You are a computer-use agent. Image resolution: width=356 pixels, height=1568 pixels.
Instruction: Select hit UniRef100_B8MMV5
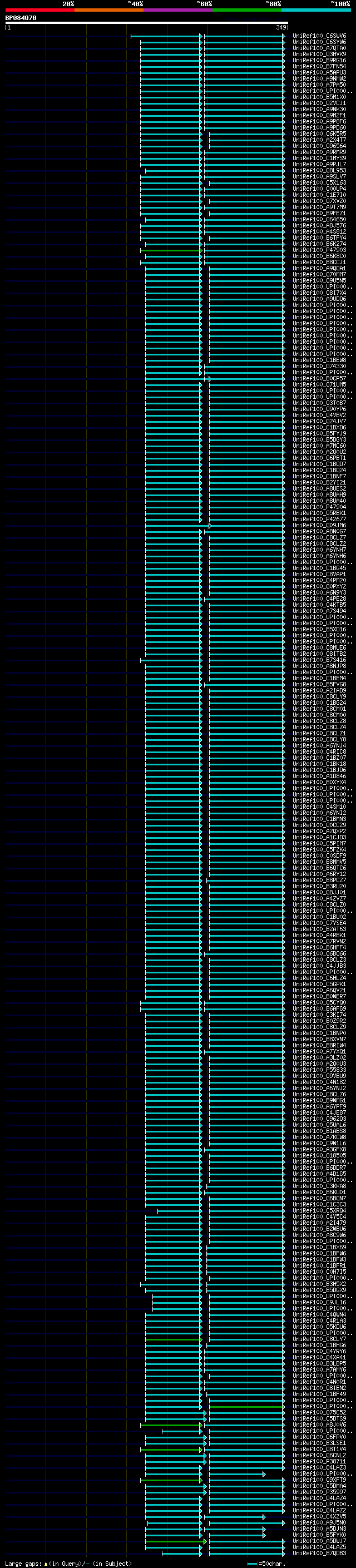319,862
